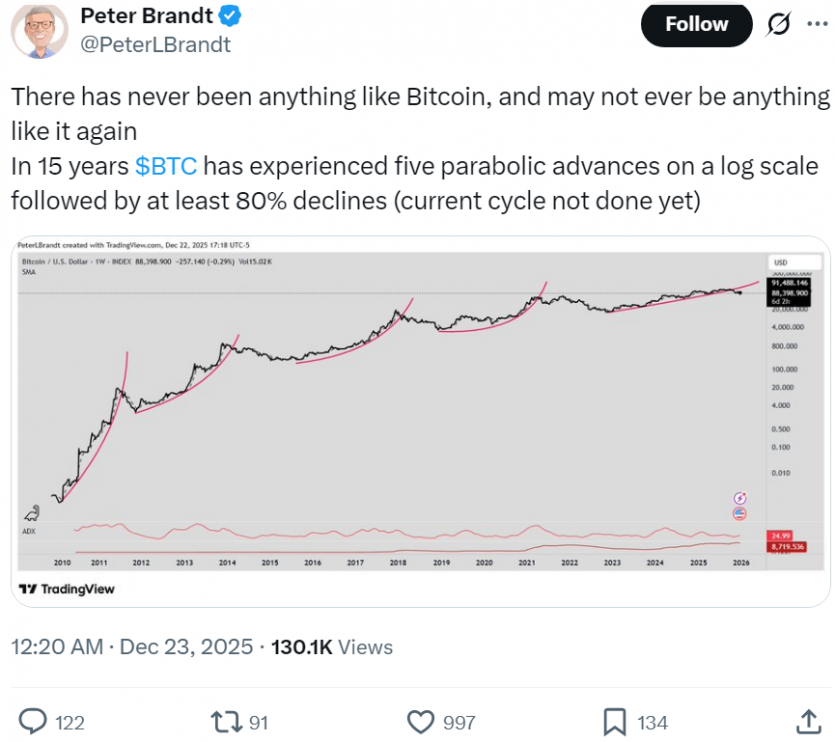The image size is (835, 742).
Task: Click the Grok slashed-circle icon
Action: [x=774, y=24]
